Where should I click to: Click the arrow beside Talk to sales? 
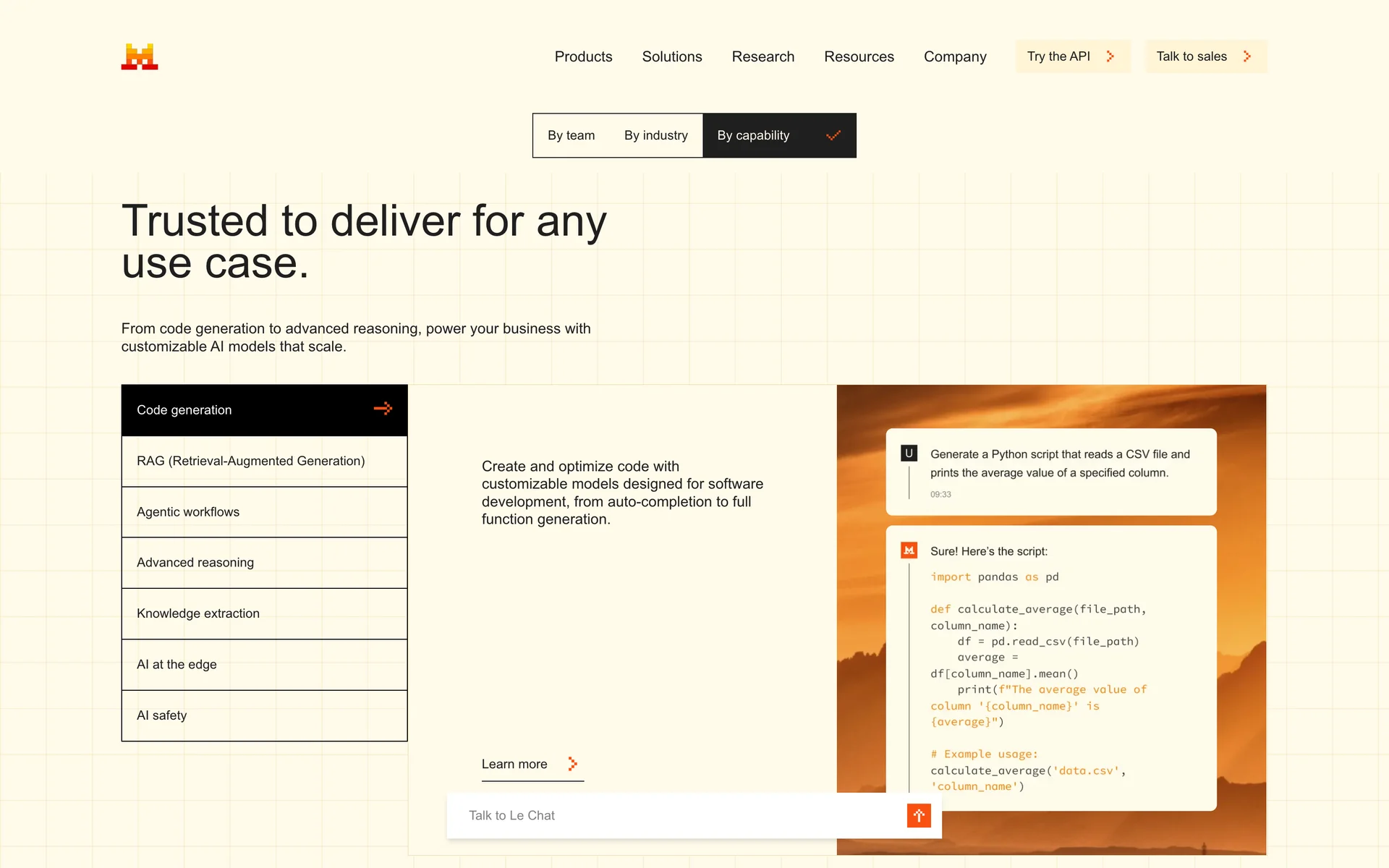pos(1247,56)
